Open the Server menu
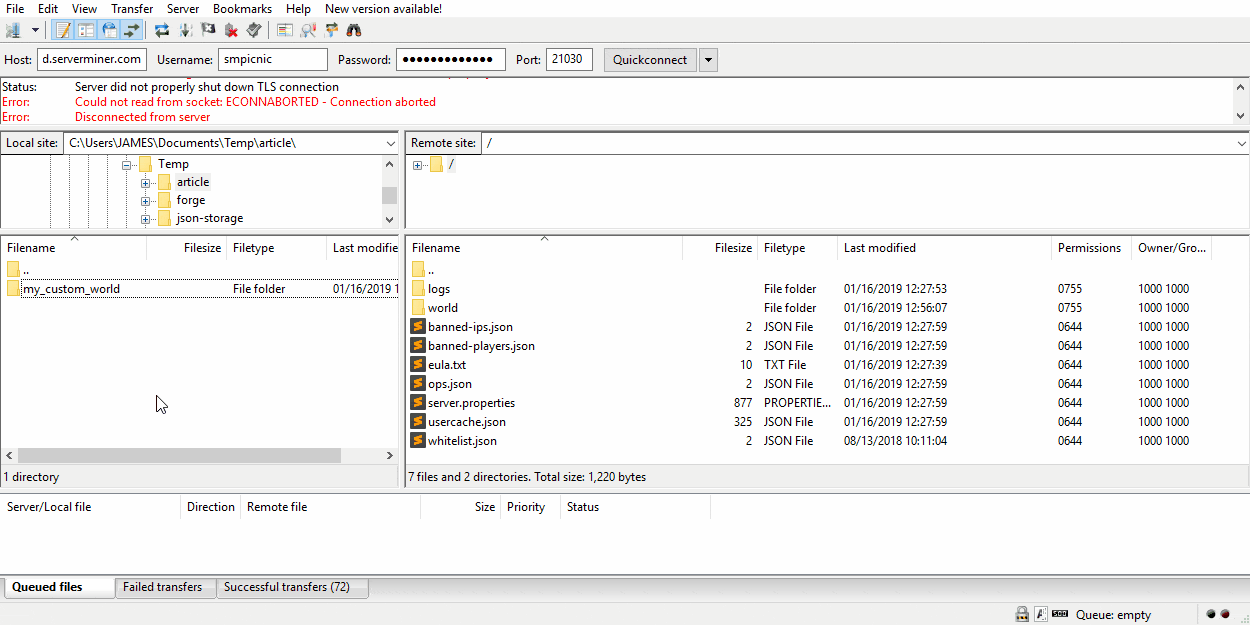Image resolution: width=1250 pixels, height=625 pixels. (x=183, y=9)
